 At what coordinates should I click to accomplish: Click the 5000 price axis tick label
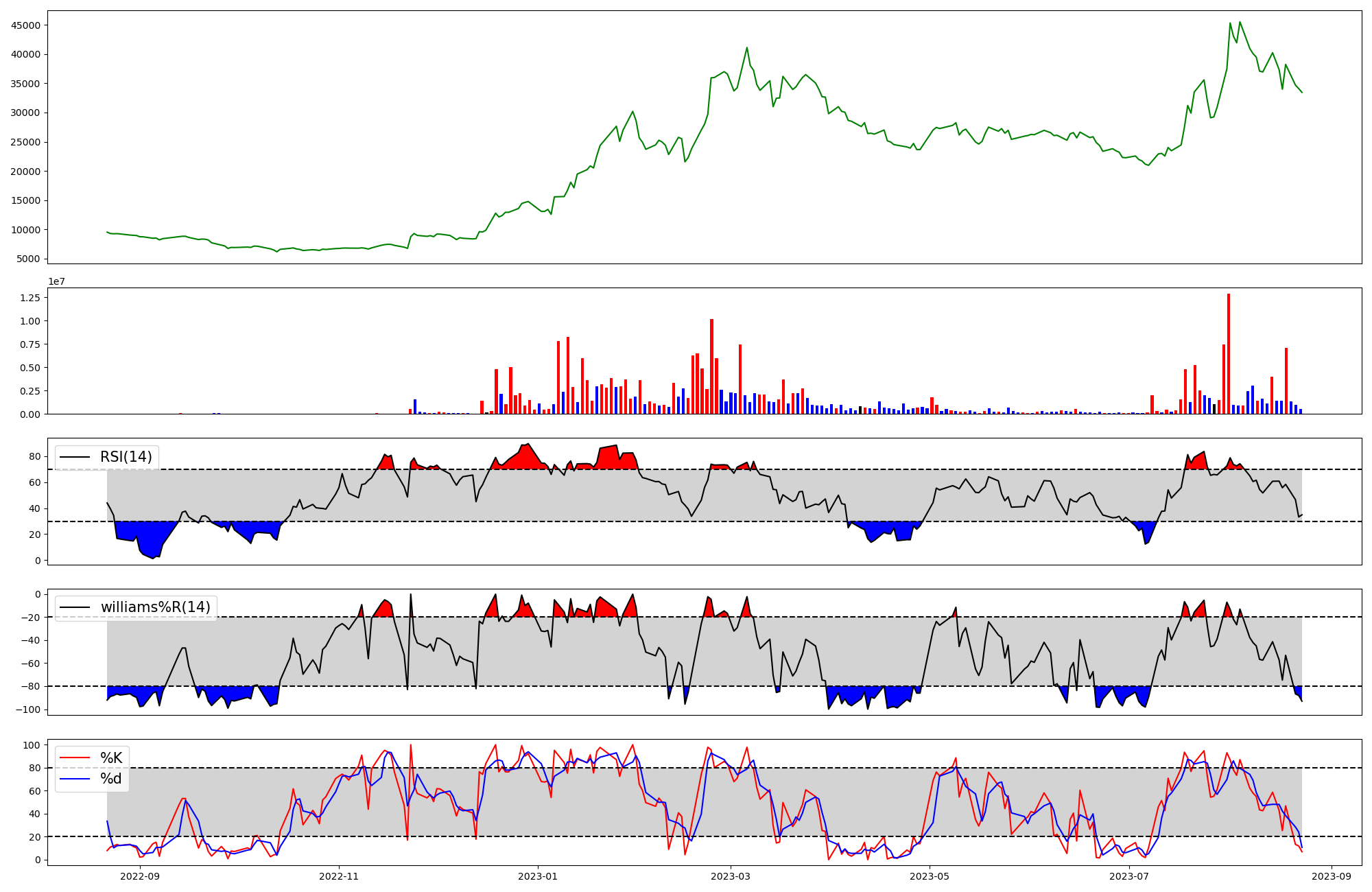pyautogui.click(x=29, y=259)
